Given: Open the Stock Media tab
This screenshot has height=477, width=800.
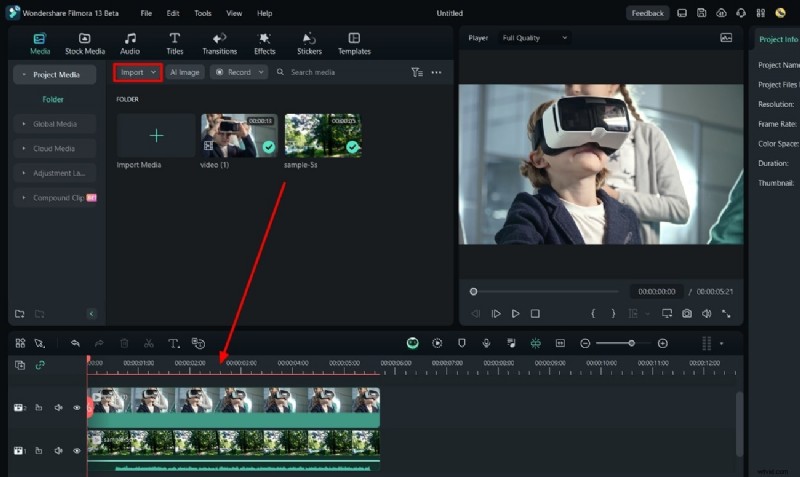Looking at the screenshot, I should pos(85,44).
